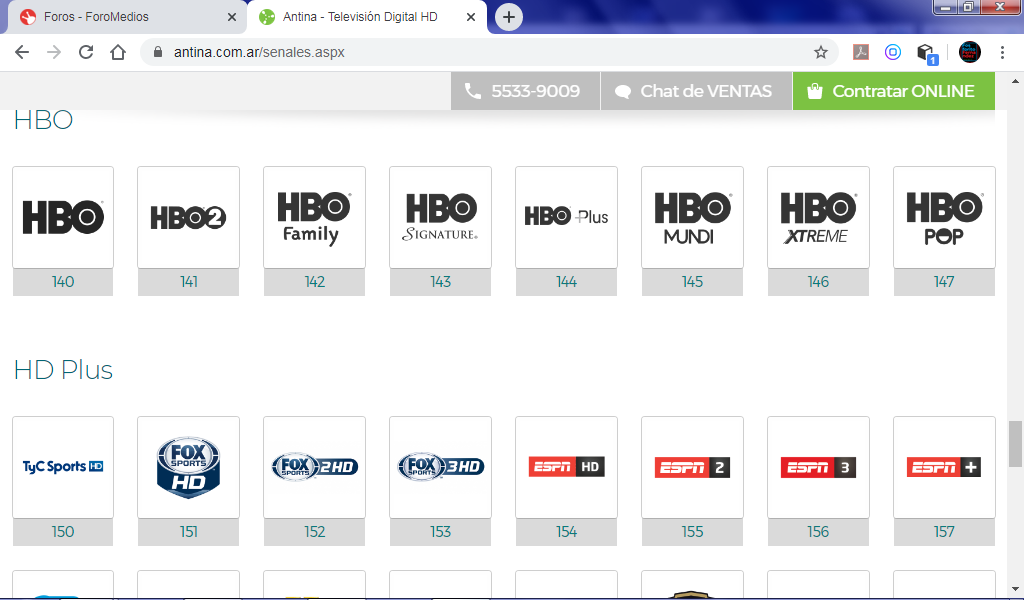Screen dimensions: 1024x600
Task: Select the Antina - Televisión Digital HD tab
Action: pyautogui.click(x=367, y=17)
